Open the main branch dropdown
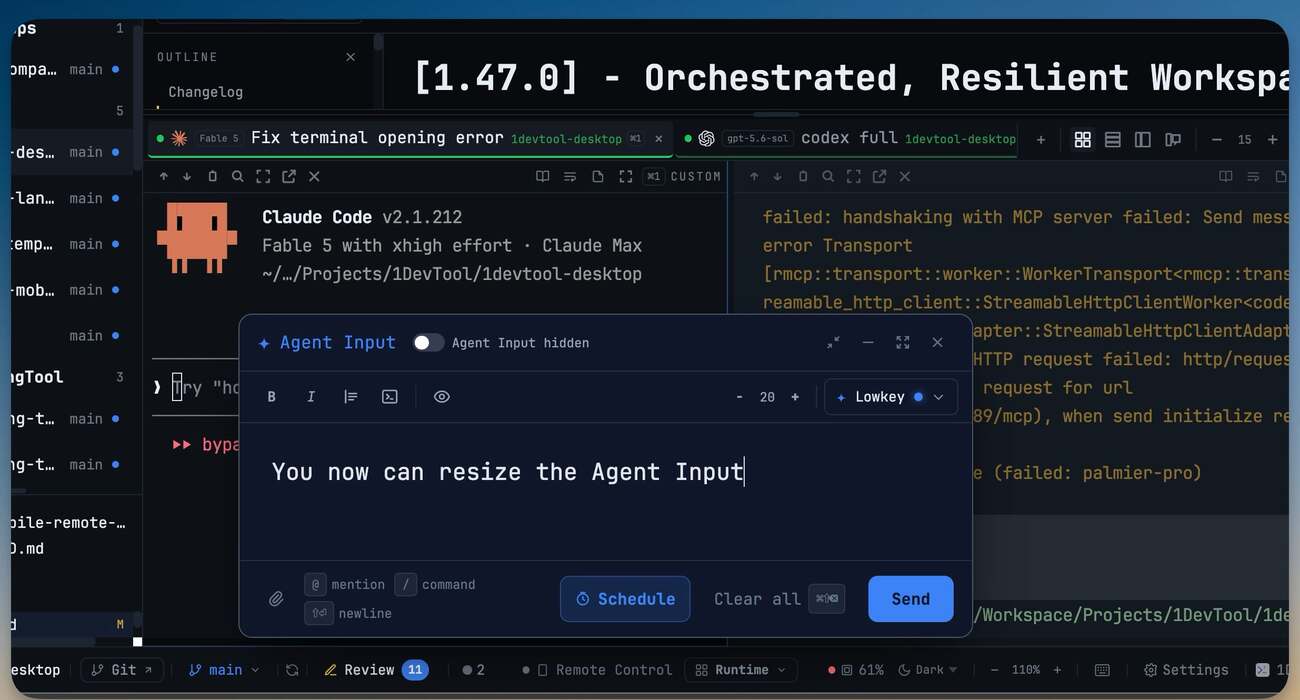Image resolution: width=1300 pixels, height=700 pixels. (x=224, y=670)
